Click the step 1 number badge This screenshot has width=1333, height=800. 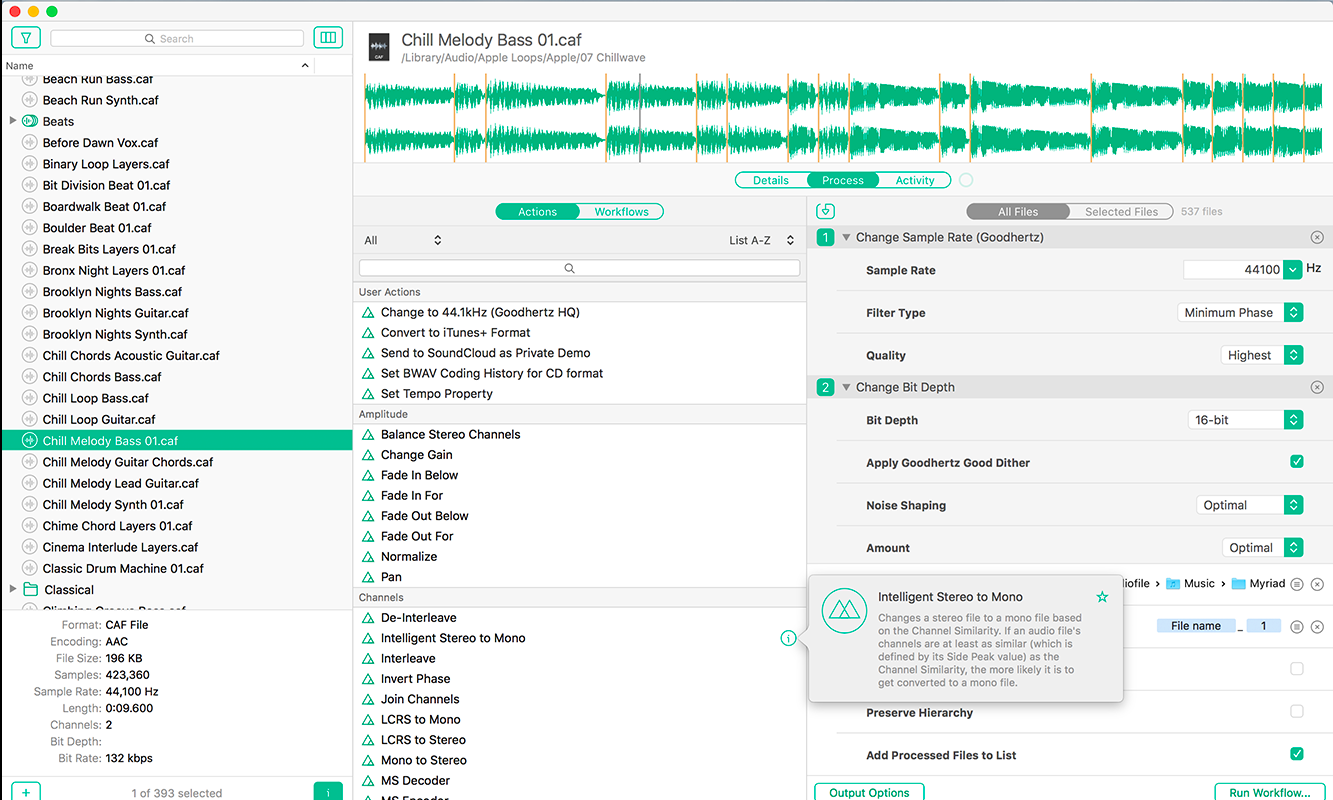[x=825, y=237]
